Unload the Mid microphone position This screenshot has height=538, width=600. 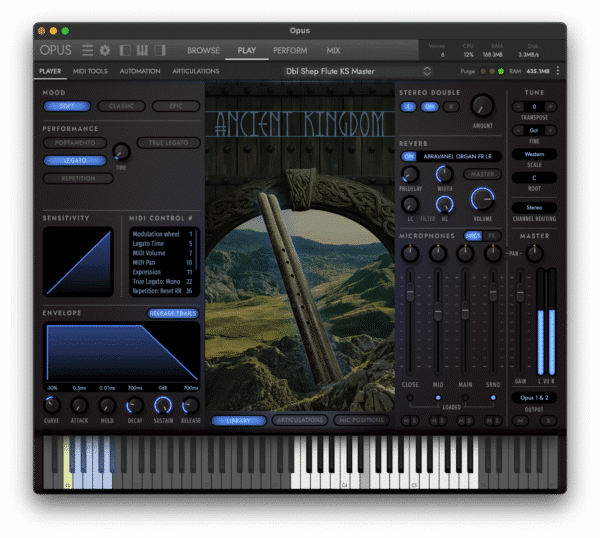[438, 398]
